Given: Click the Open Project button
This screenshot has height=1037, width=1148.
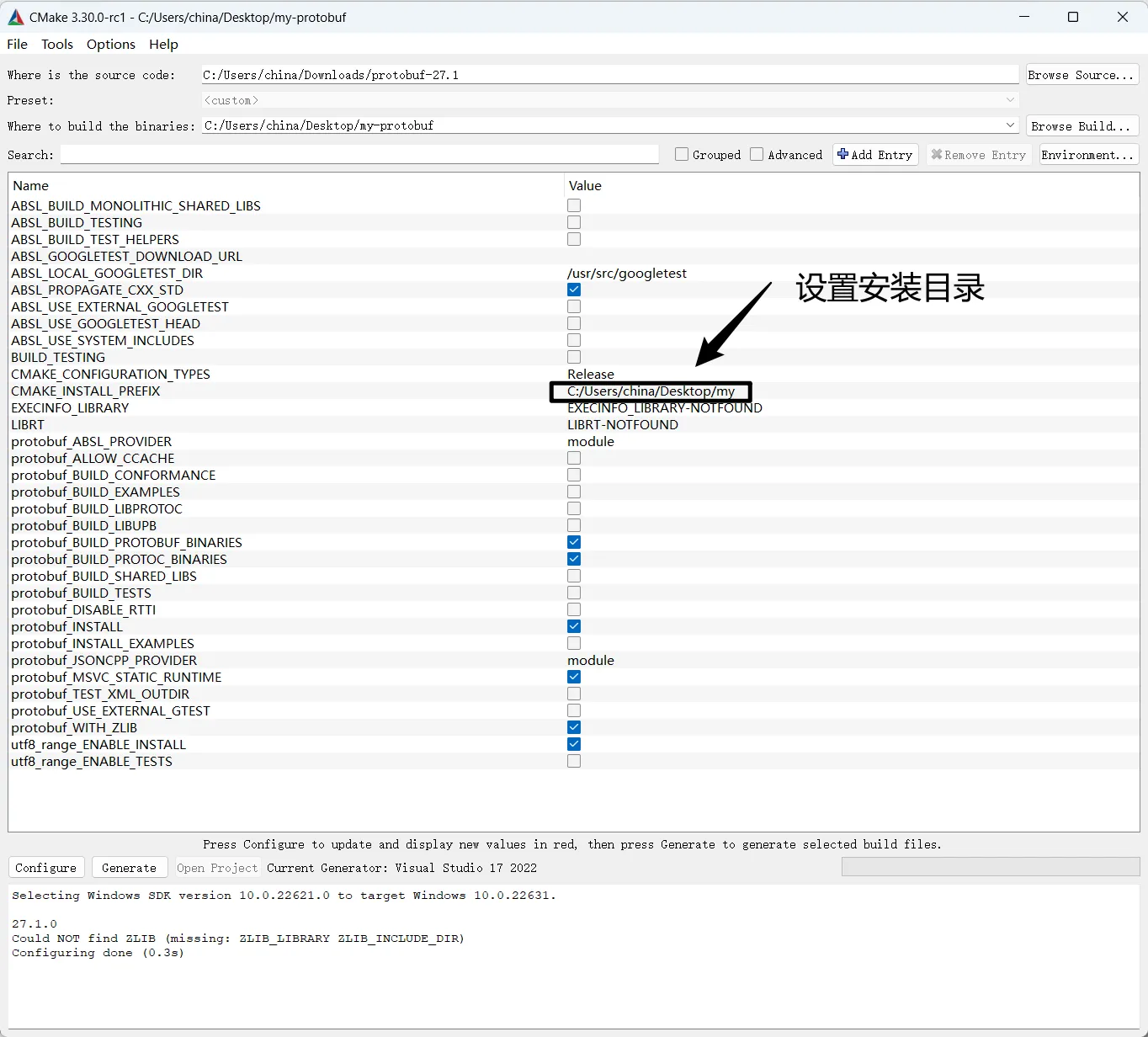Looking at the screenshot, I should [x=217, y=868].
